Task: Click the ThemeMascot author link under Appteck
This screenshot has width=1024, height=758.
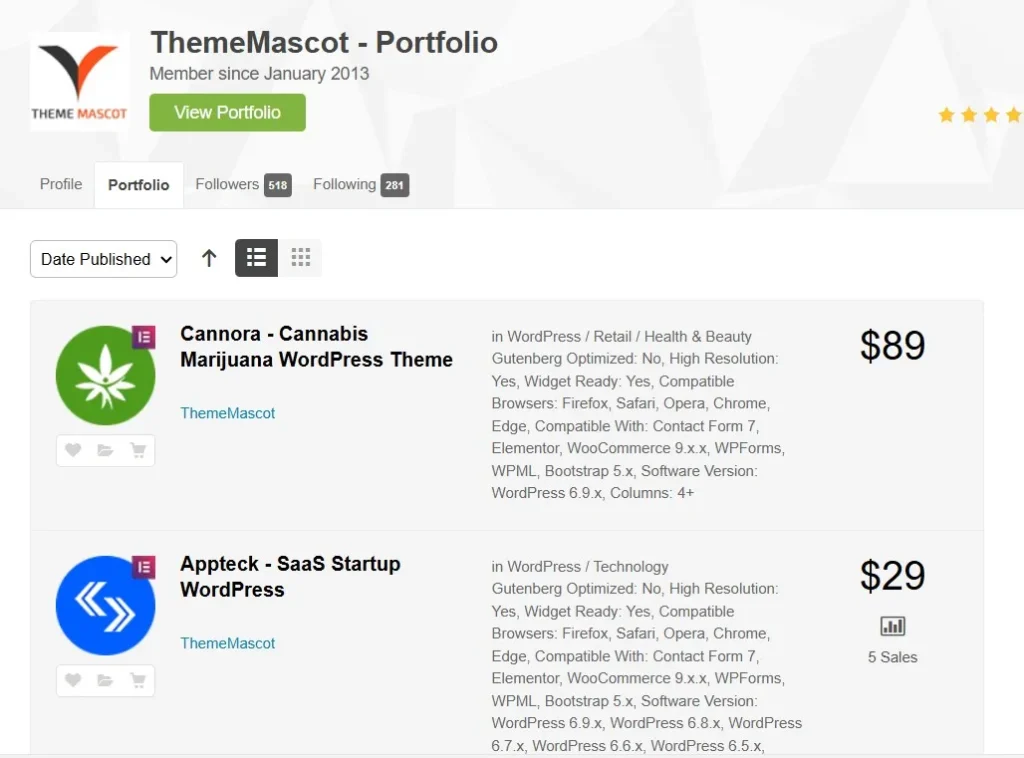Action: (x=228, y=643)
